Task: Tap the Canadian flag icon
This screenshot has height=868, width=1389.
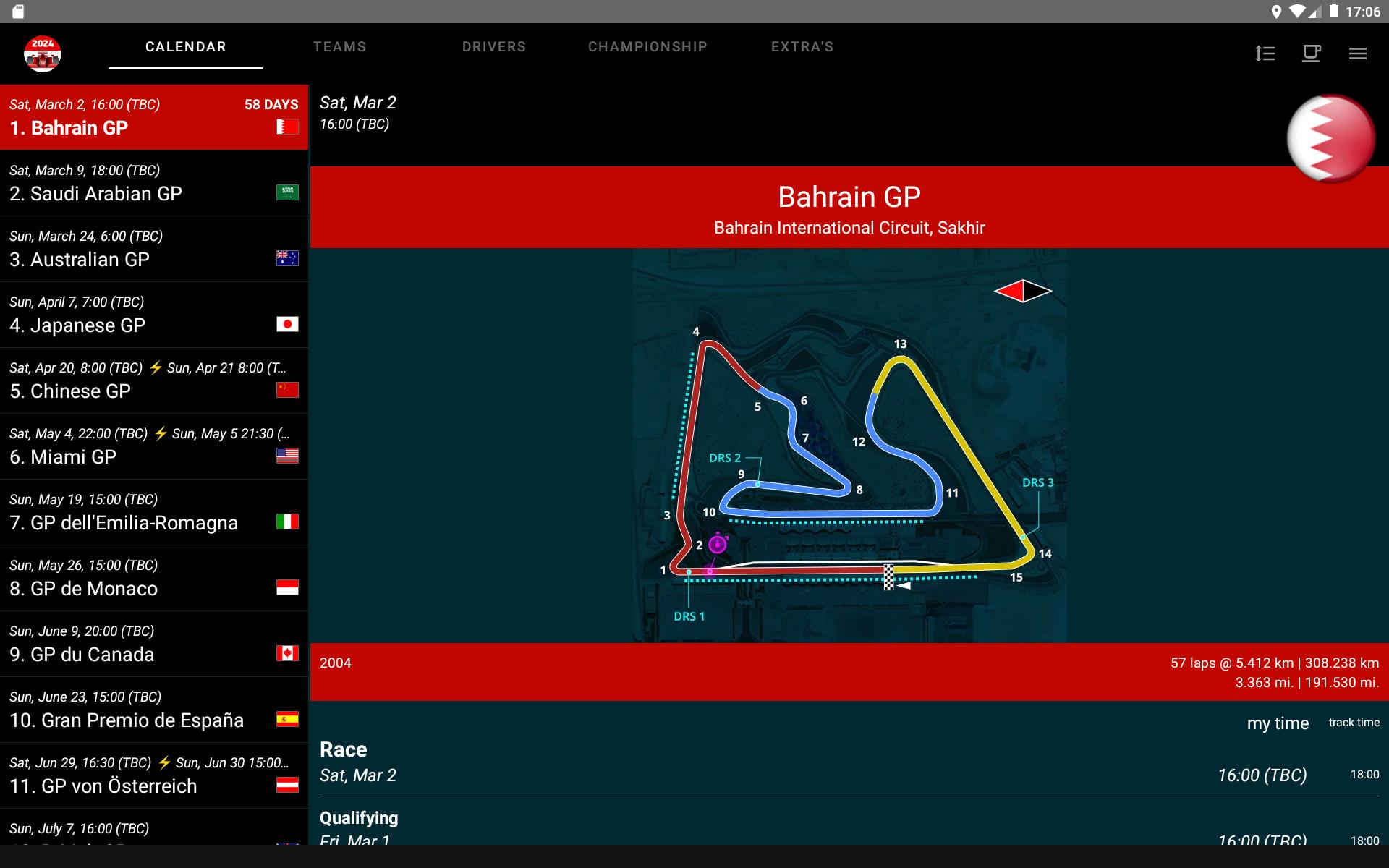Action: coord(287,653)
